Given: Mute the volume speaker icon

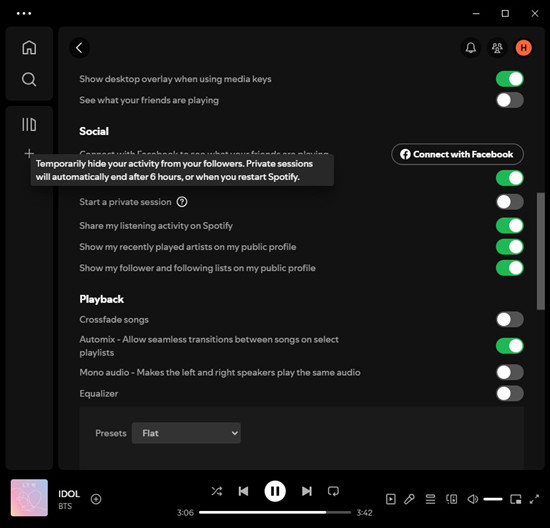Looking at the screenshot, I should click(x=473, y=499).
